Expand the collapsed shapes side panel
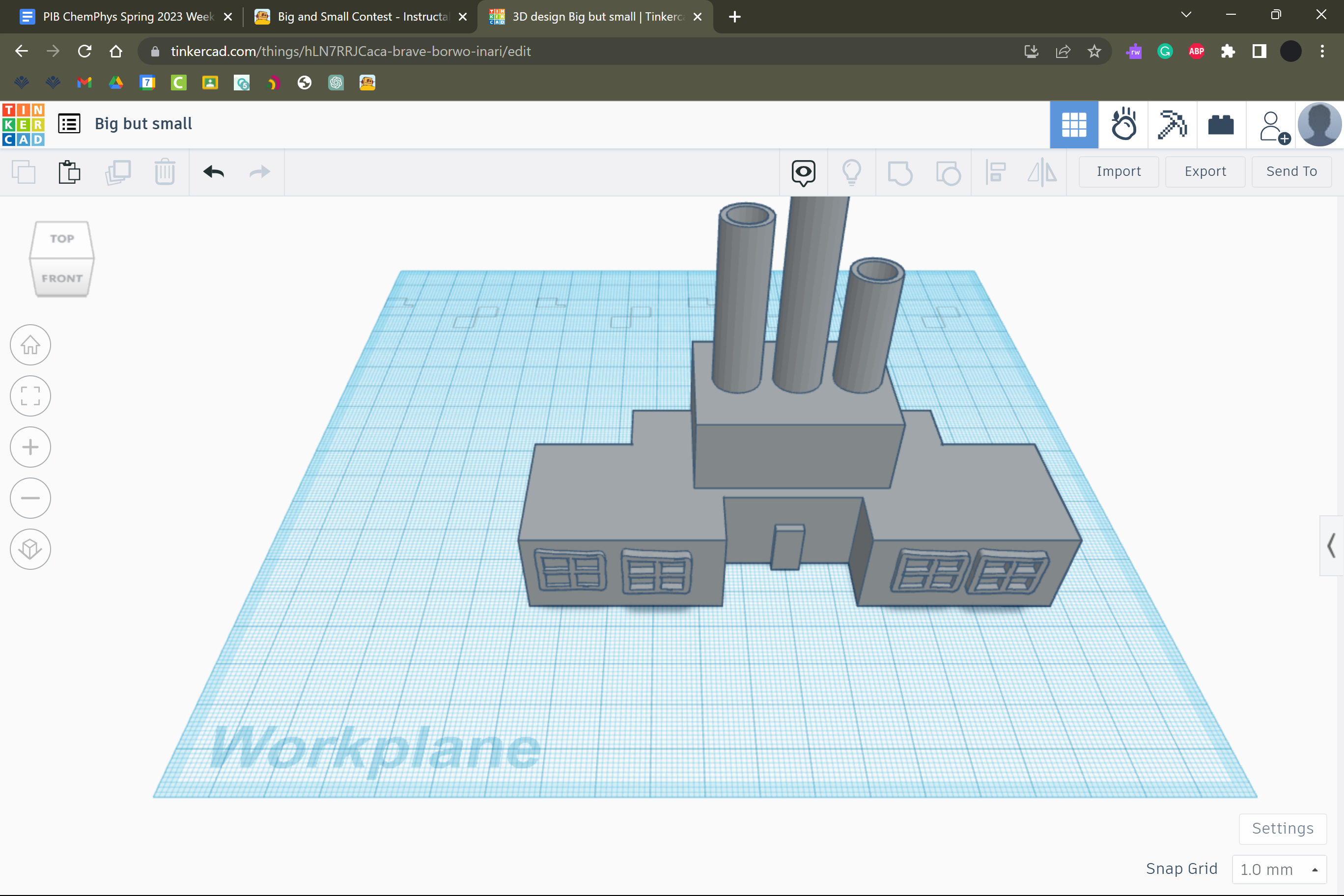This screenshot has height=896, width=1344. pyautogui.click(x=1331, y=546)
